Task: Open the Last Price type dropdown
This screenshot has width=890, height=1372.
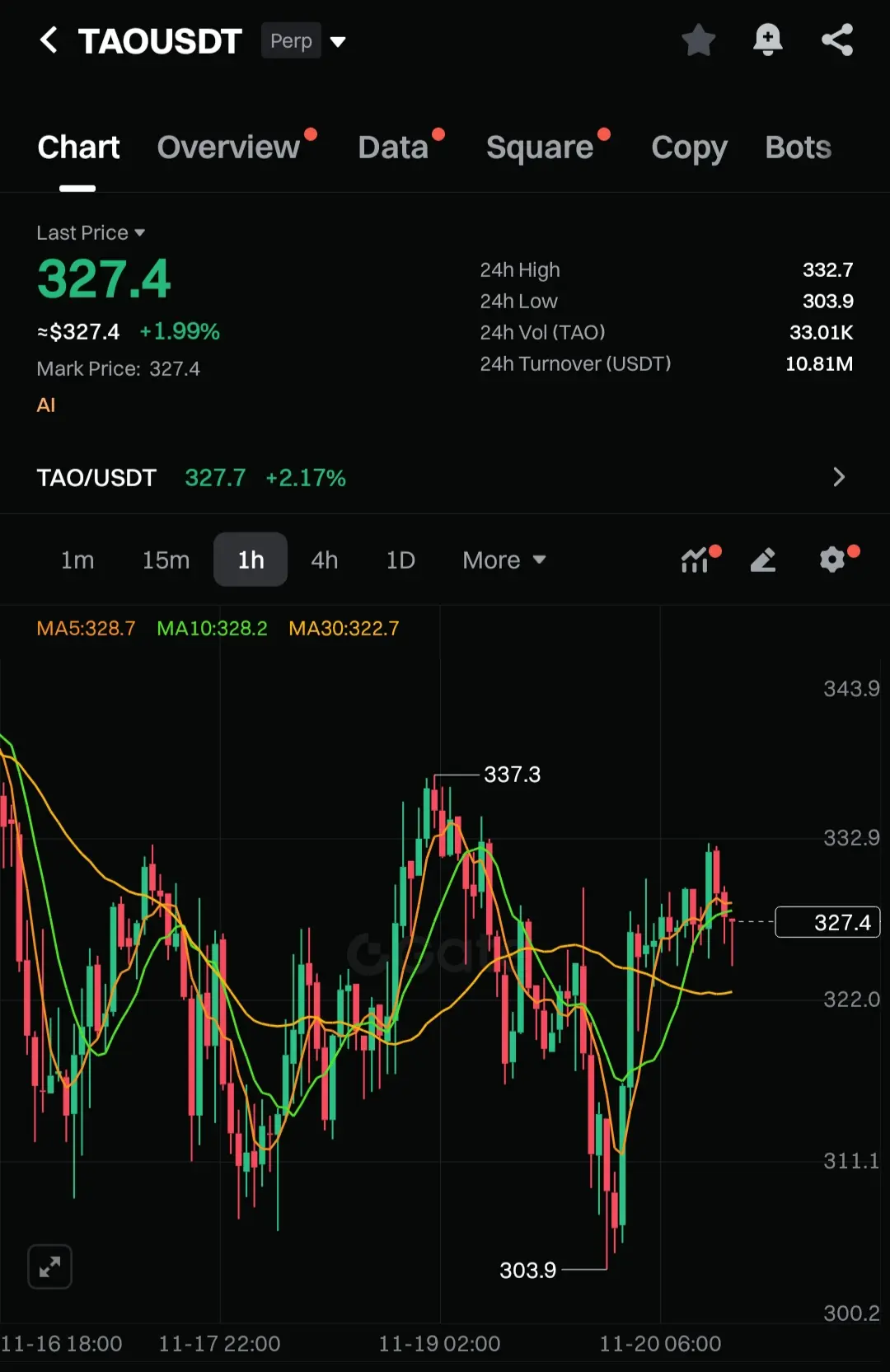Action: pyautogui.click(x=91, y=233)
